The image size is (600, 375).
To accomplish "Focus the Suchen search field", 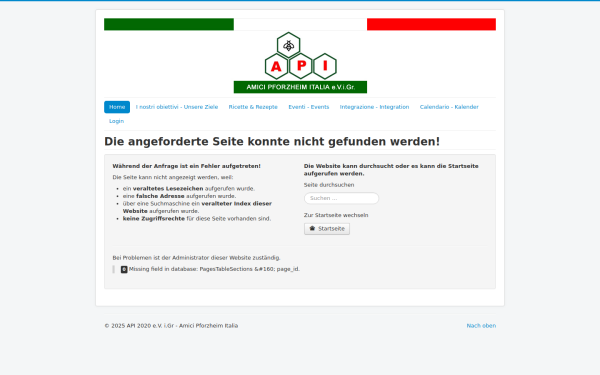I will point(341,198).
